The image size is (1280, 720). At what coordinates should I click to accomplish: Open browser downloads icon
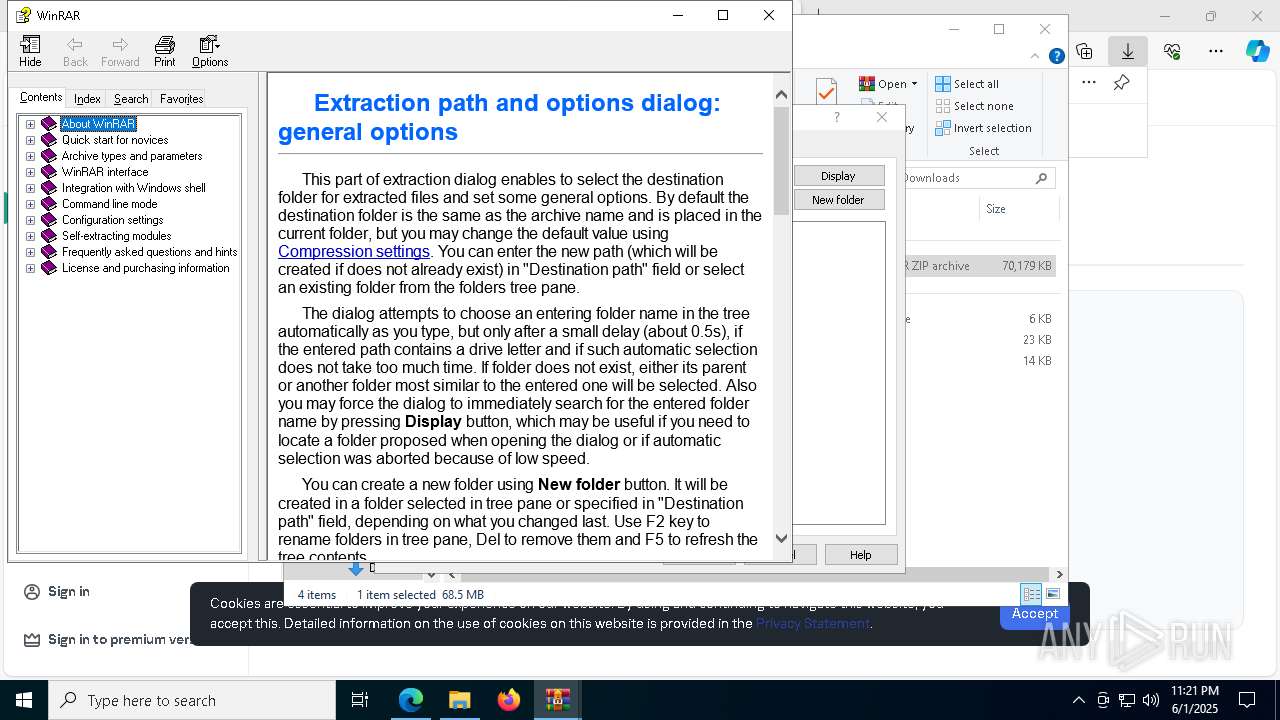1128,51
